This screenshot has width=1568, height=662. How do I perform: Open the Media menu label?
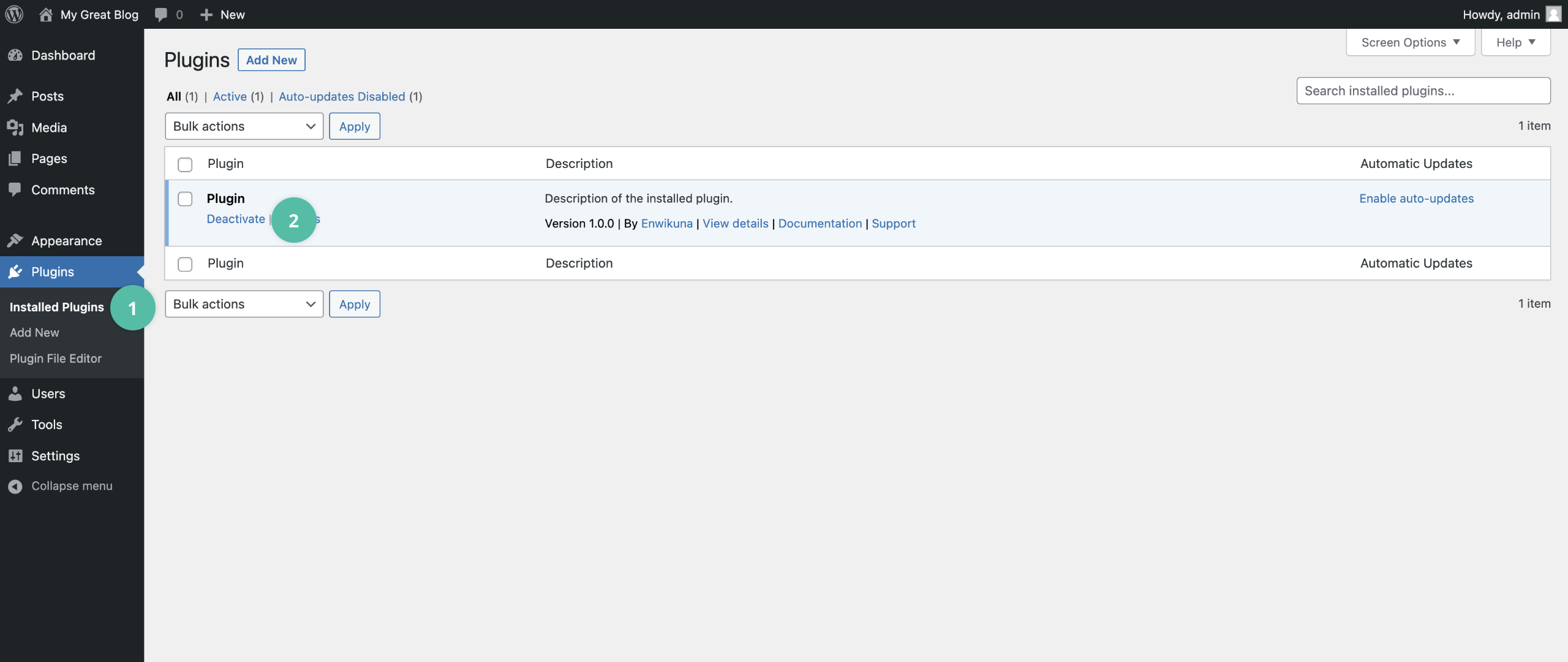[49, 127]
